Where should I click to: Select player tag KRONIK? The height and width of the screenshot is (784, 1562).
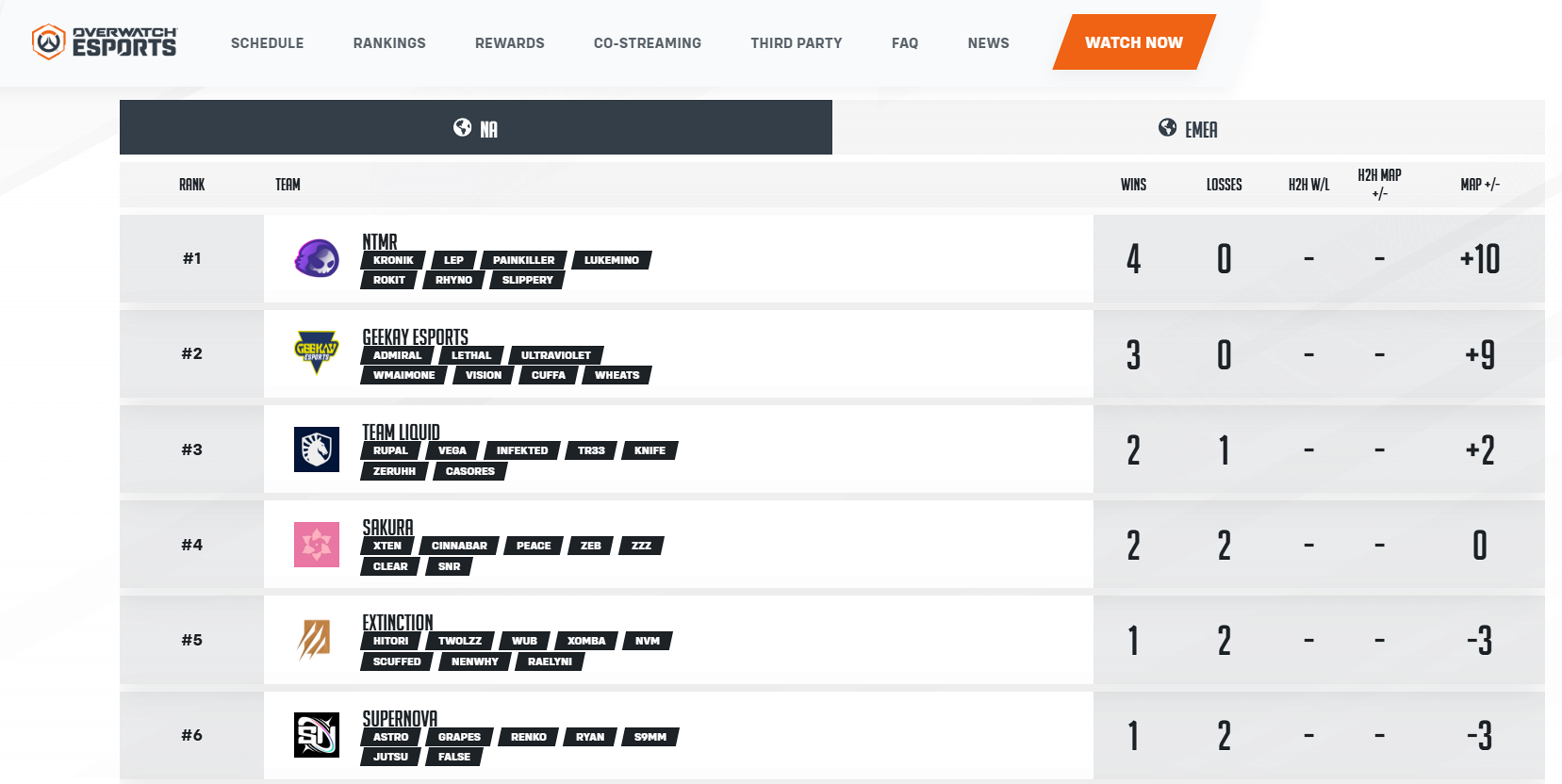pyautogui.click(x=393, y=260)
